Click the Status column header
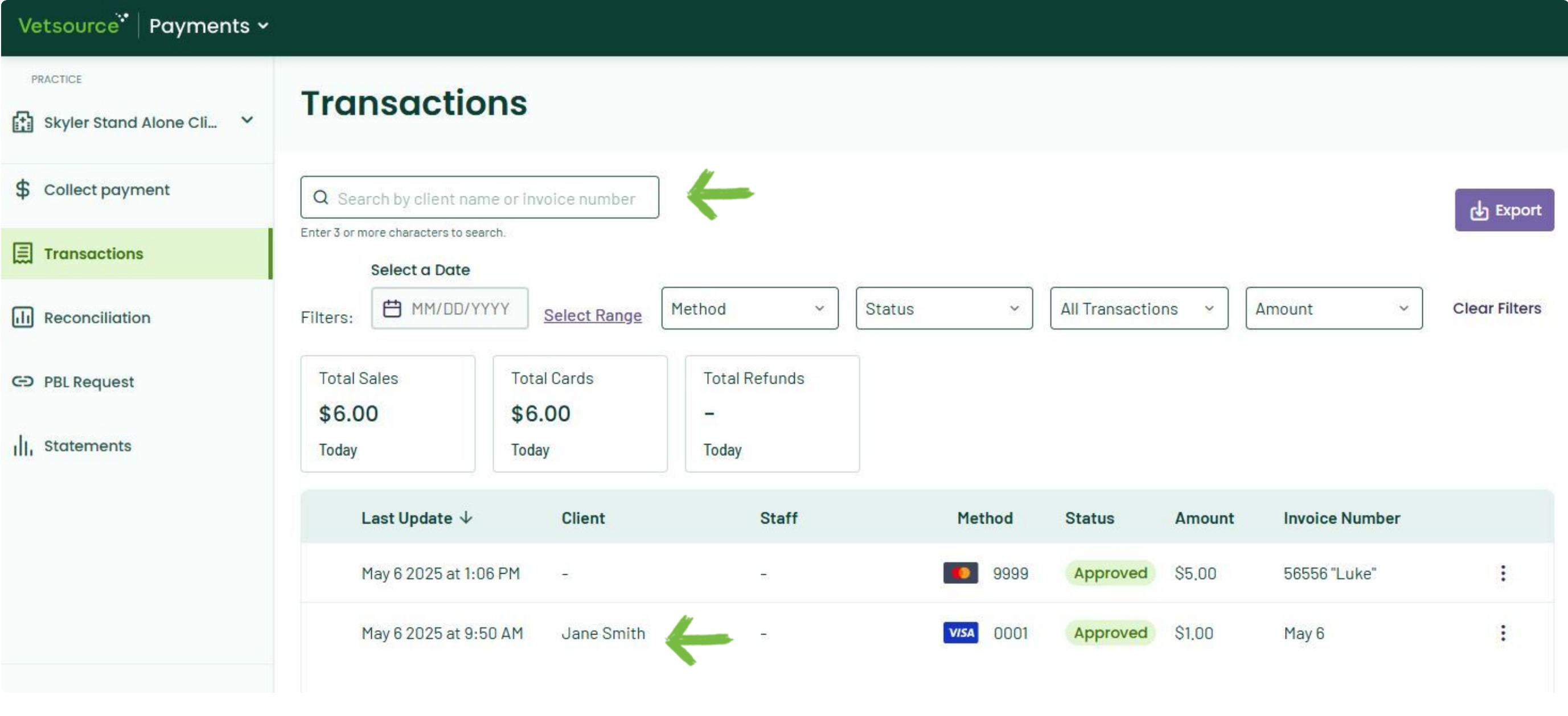1568x716 pixels. (x=1090, y=518)
